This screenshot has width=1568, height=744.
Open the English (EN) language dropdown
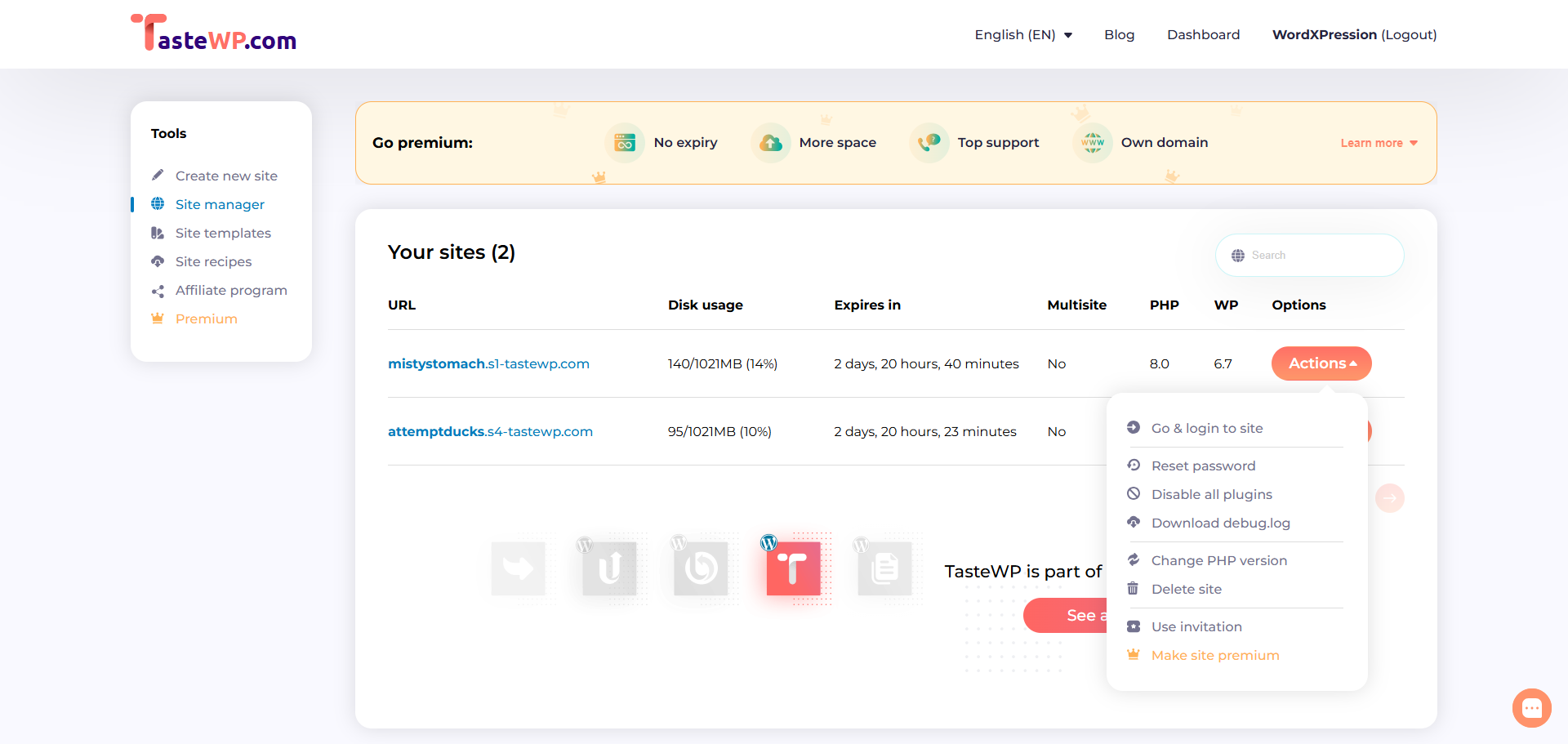pos(1023,34)
